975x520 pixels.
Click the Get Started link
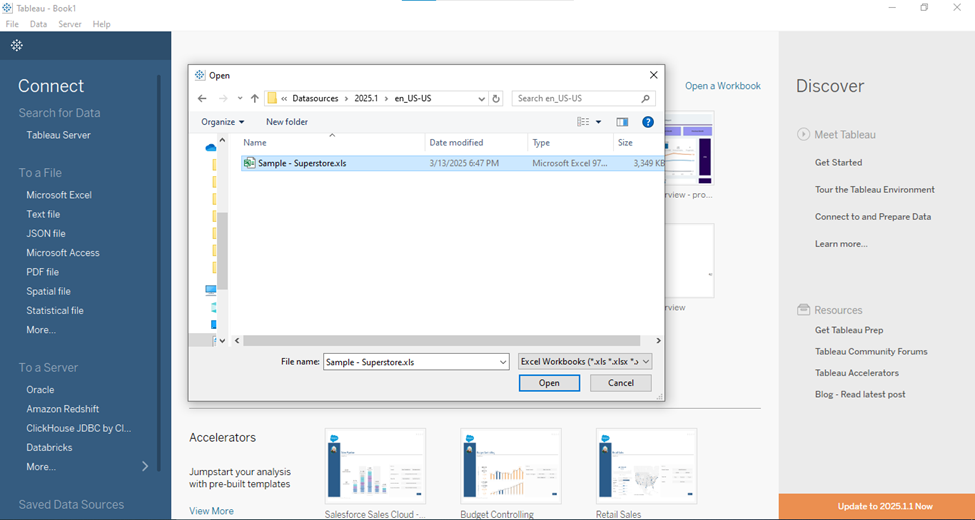point(838,162)
